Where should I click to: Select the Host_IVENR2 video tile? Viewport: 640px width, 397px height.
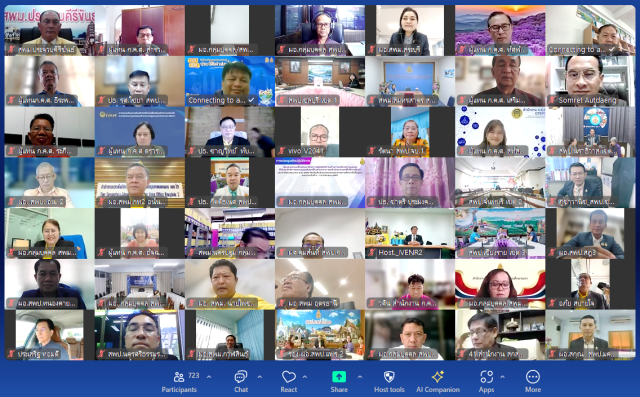410,233
